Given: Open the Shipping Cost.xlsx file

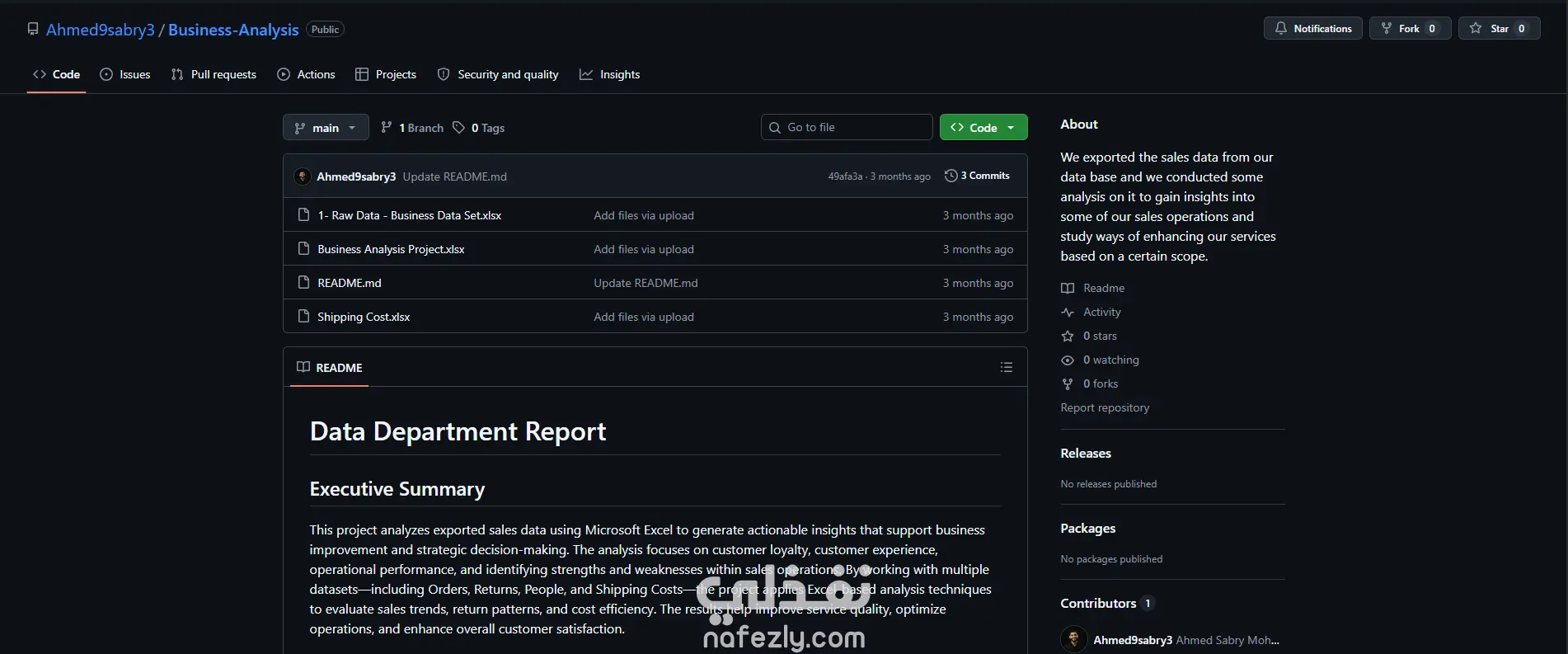Looking at the screenshot, I should (364, 317).
